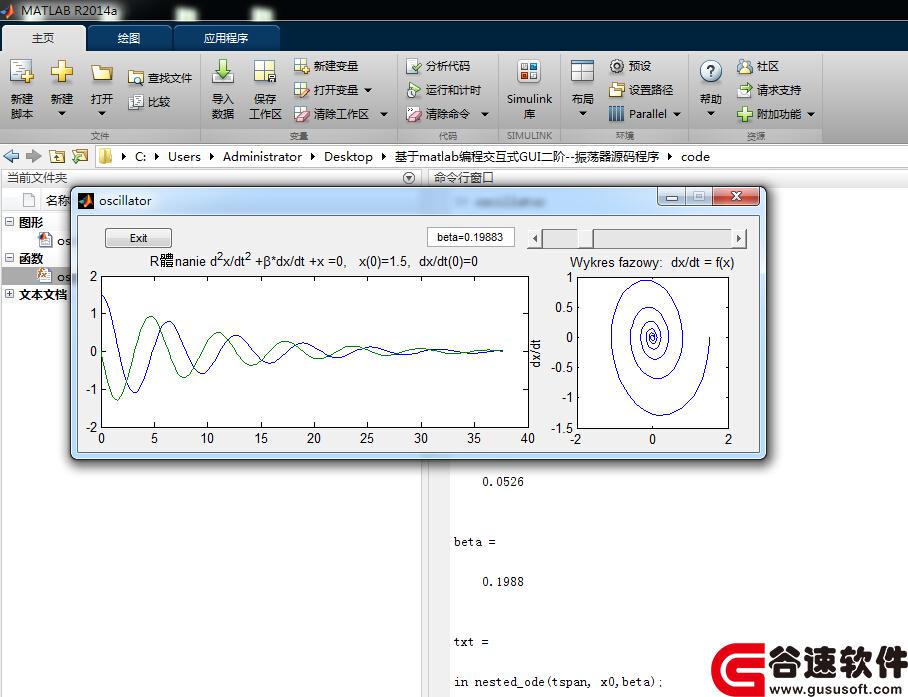Image resolution: width=908 pixels, height=697 pixels.
Task: Open dropdown arrow under Open (打开)
Action: coord(101,113)
